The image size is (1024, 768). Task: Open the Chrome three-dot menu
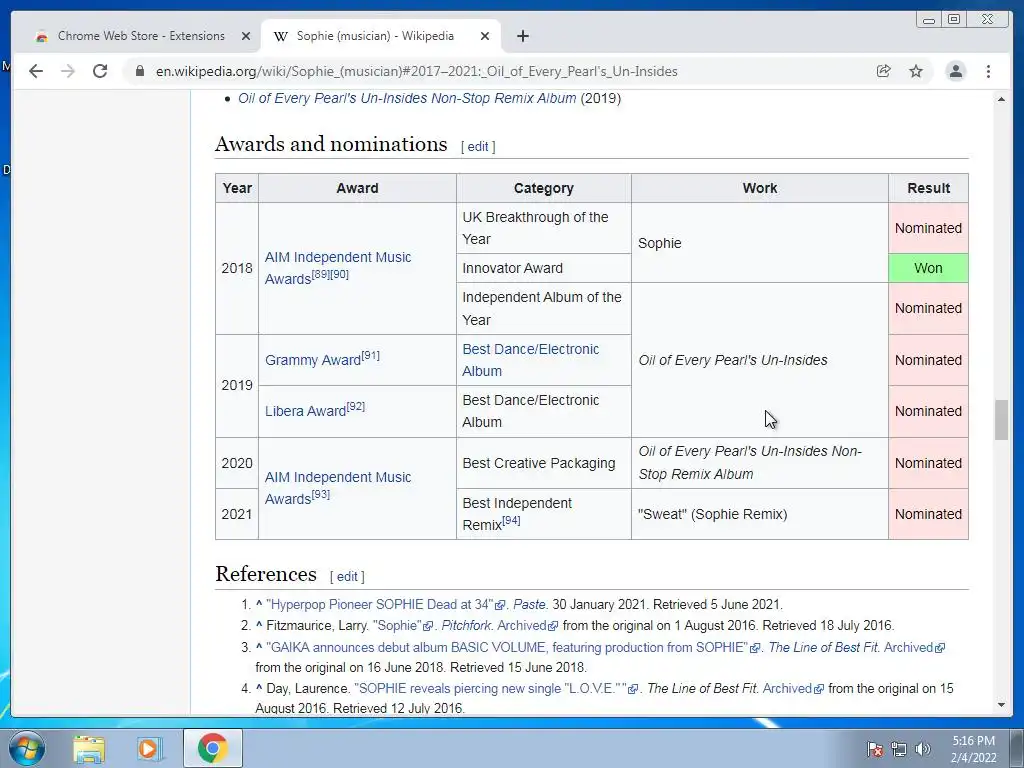[988, 71]
